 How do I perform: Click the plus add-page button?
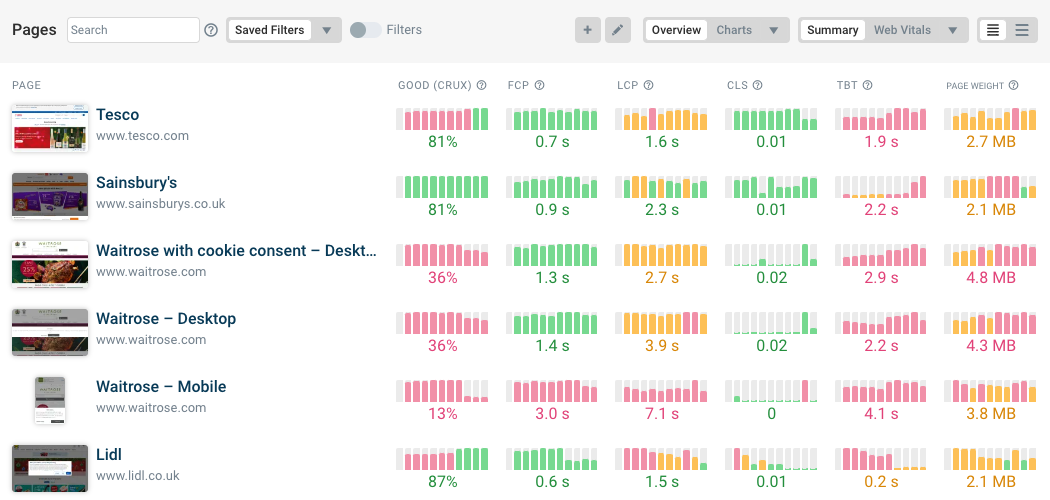pyautogui.click(x=587, y=30)
